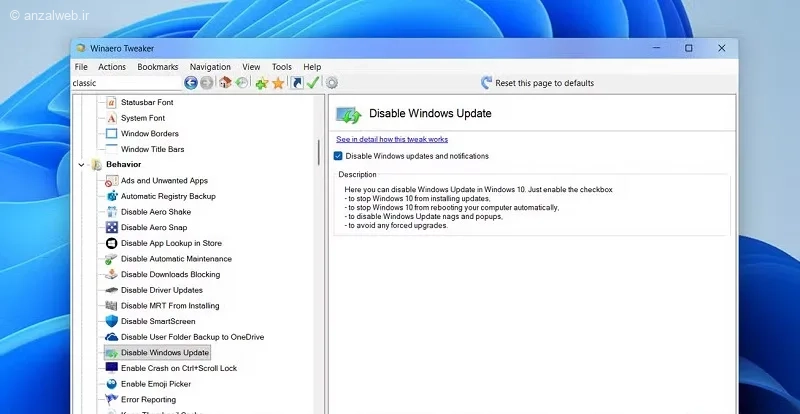The width and height of the screenshot is (800, 414).
Task: Open See in detail how this tweak works
Action: click(392, 139)
